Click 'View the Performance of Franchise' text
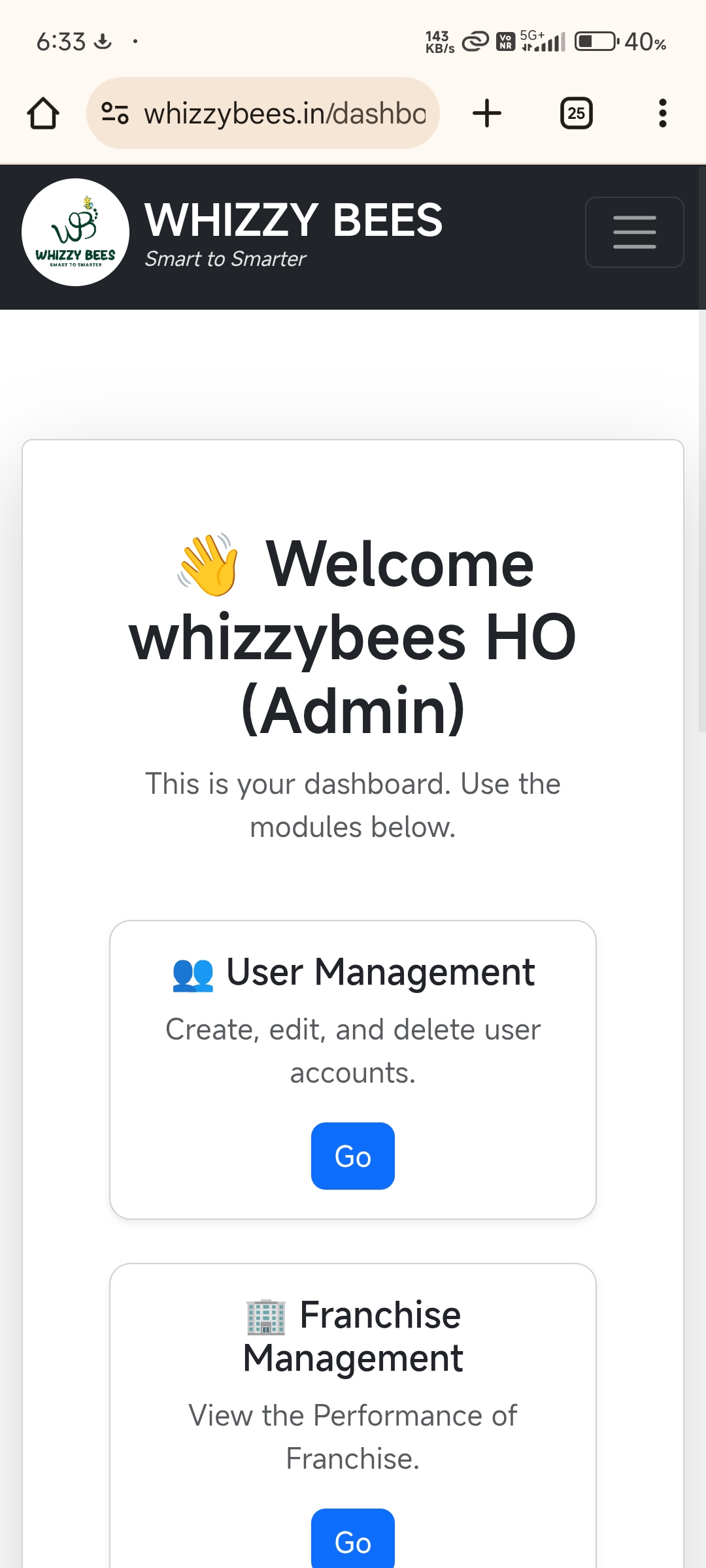This screenshot has height=1568, width=706. click(x=353, y=1437)
